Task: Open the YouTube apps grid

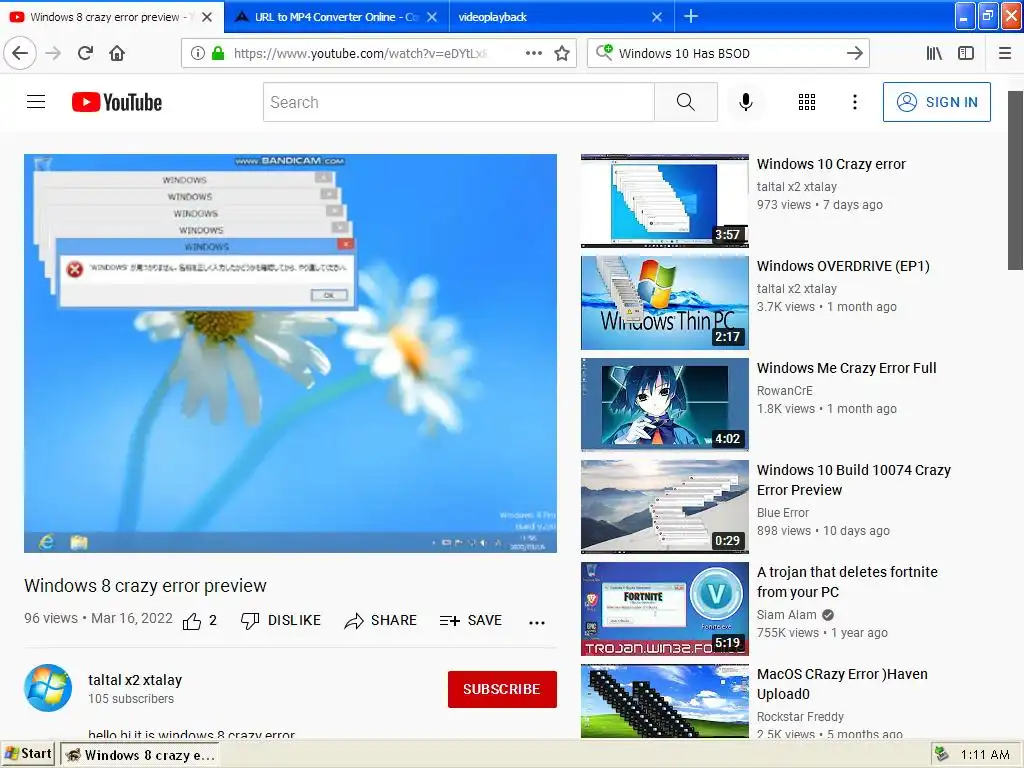Action: point(807,102)
